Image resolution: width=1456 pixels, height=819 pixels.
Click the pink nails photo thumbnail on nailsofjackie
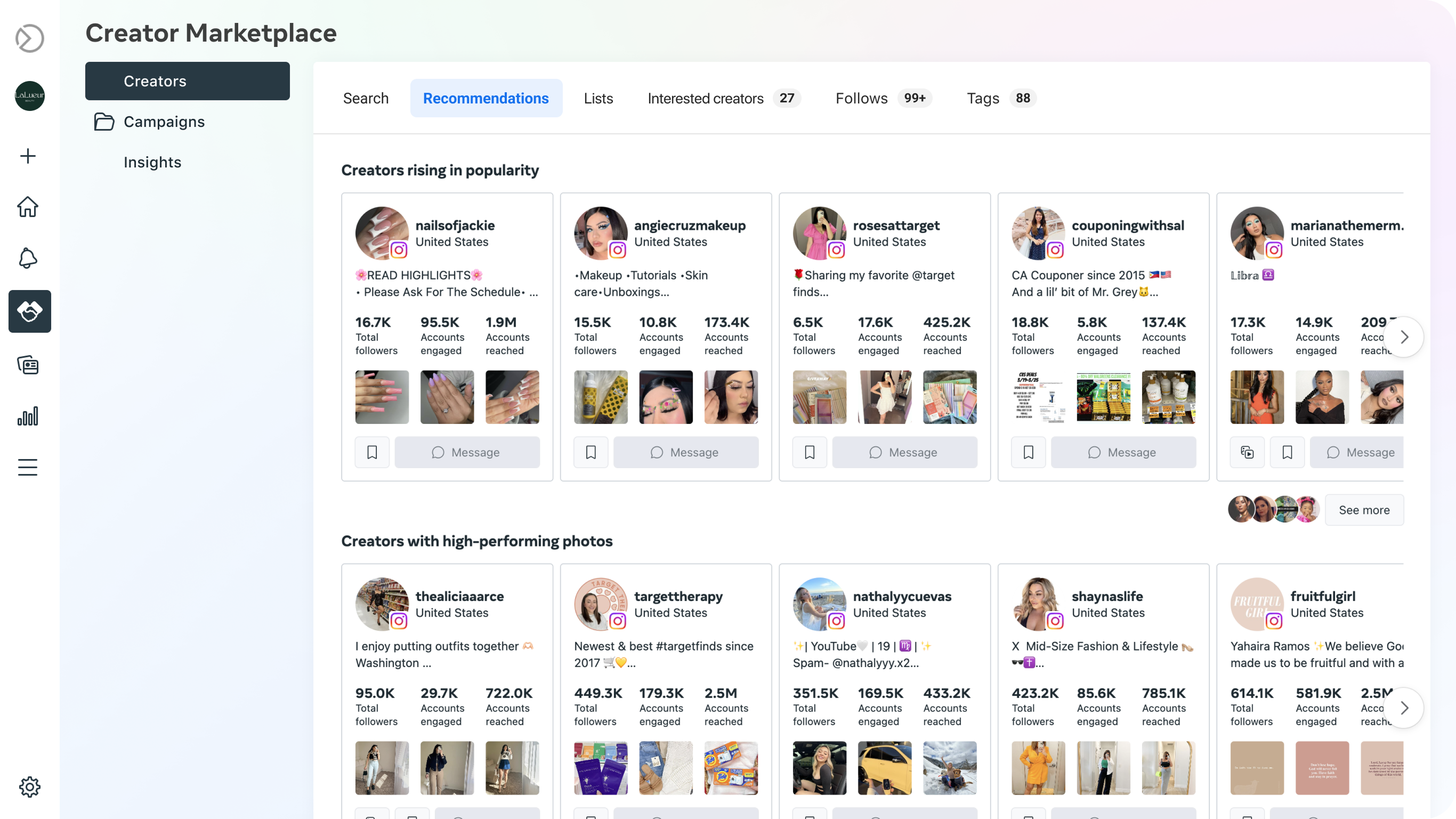point(382,397)
